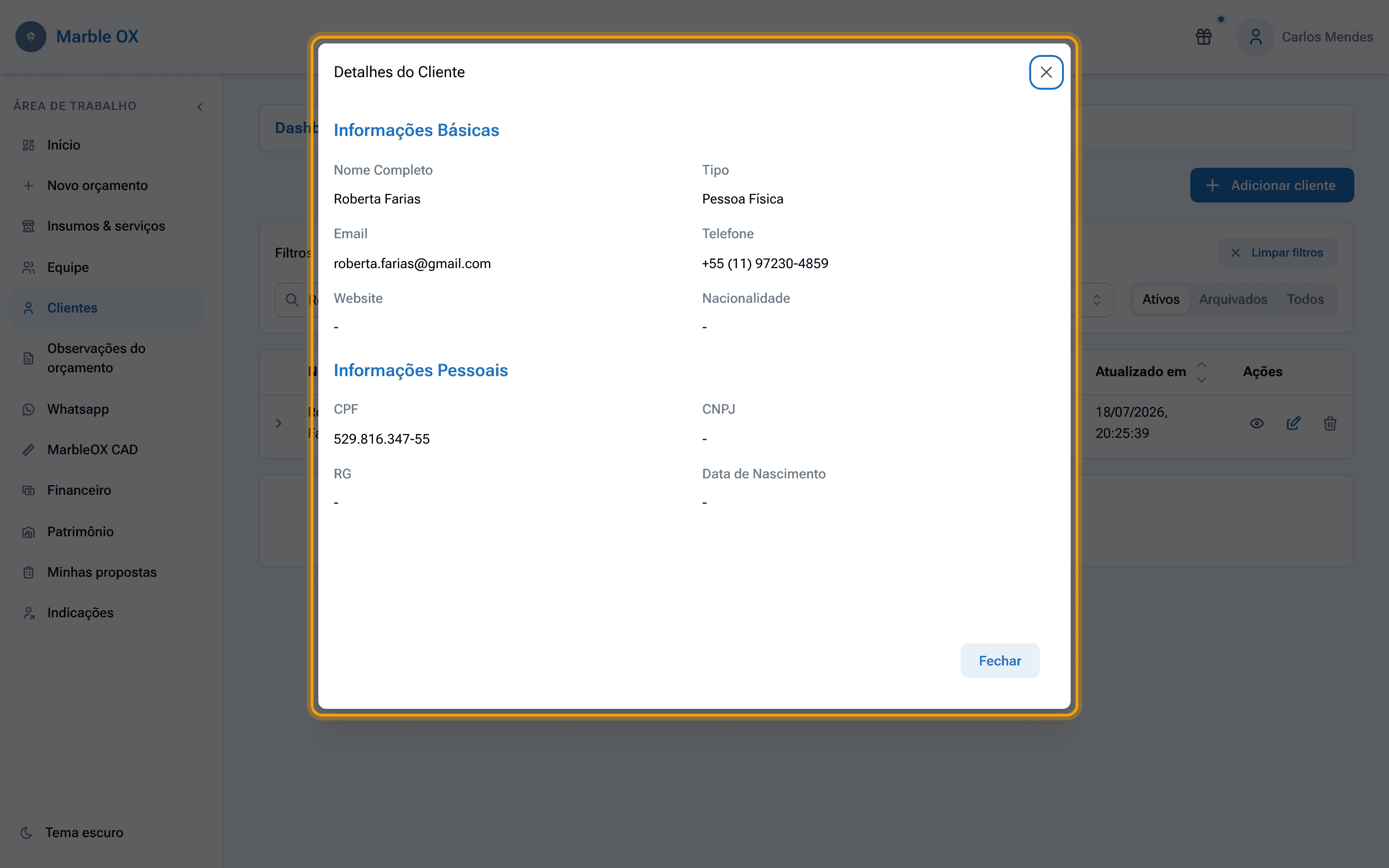Click the Detalhes do Cliente title
This screenshot has width=1389, height=868.
point(399,72)
